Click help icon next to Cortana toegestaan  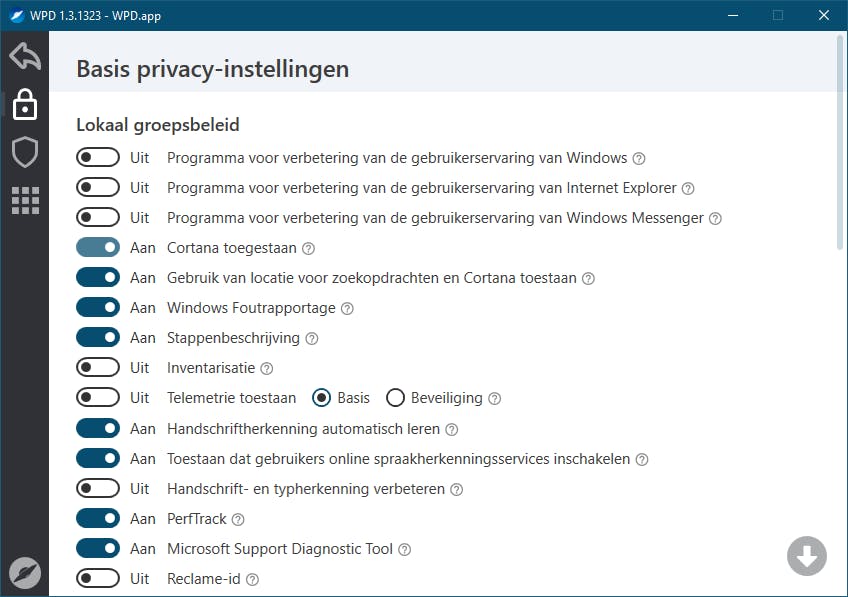308,249
